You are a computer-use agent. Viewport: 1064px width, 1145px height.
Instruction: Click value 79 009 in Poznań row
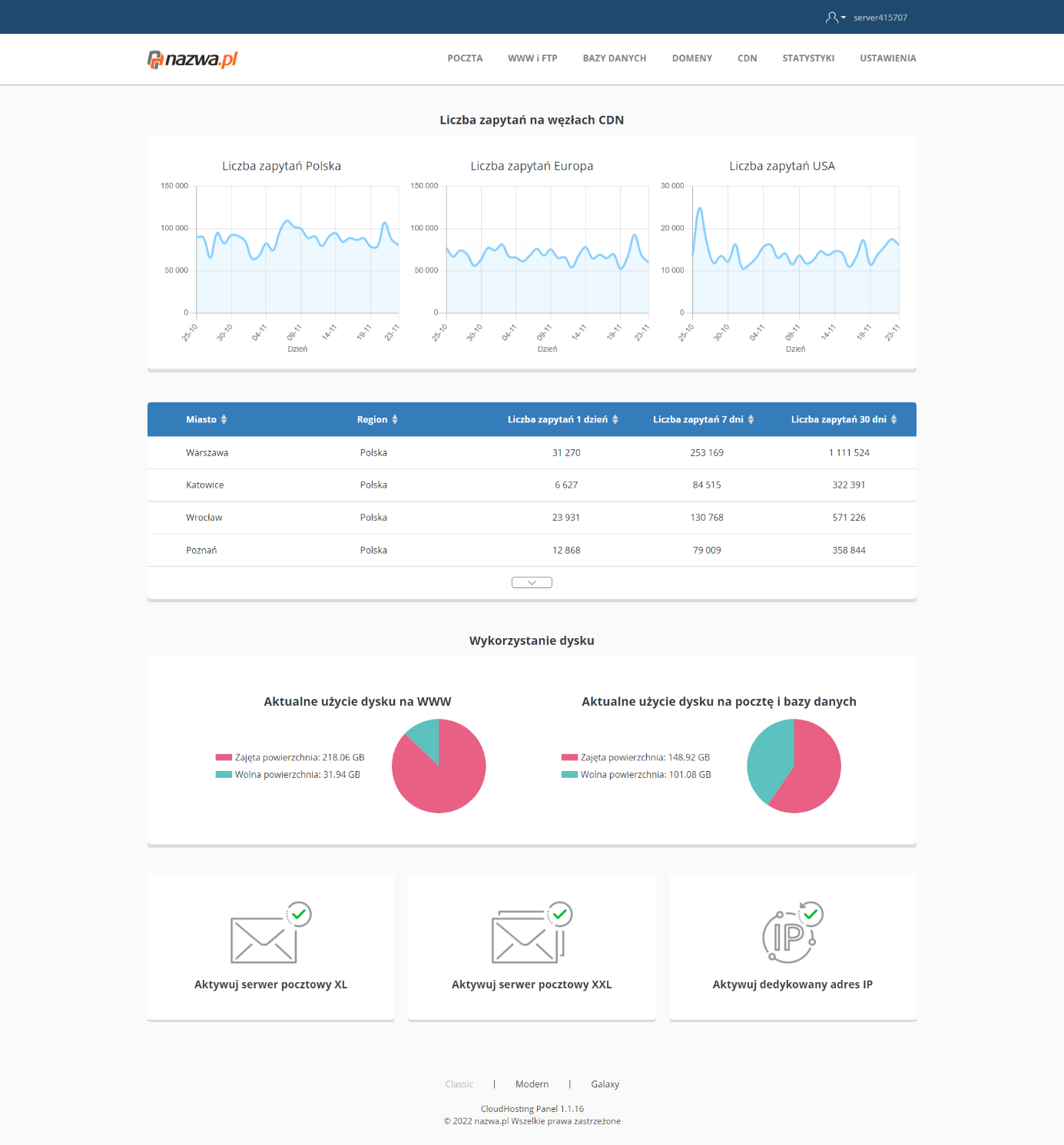707,550
